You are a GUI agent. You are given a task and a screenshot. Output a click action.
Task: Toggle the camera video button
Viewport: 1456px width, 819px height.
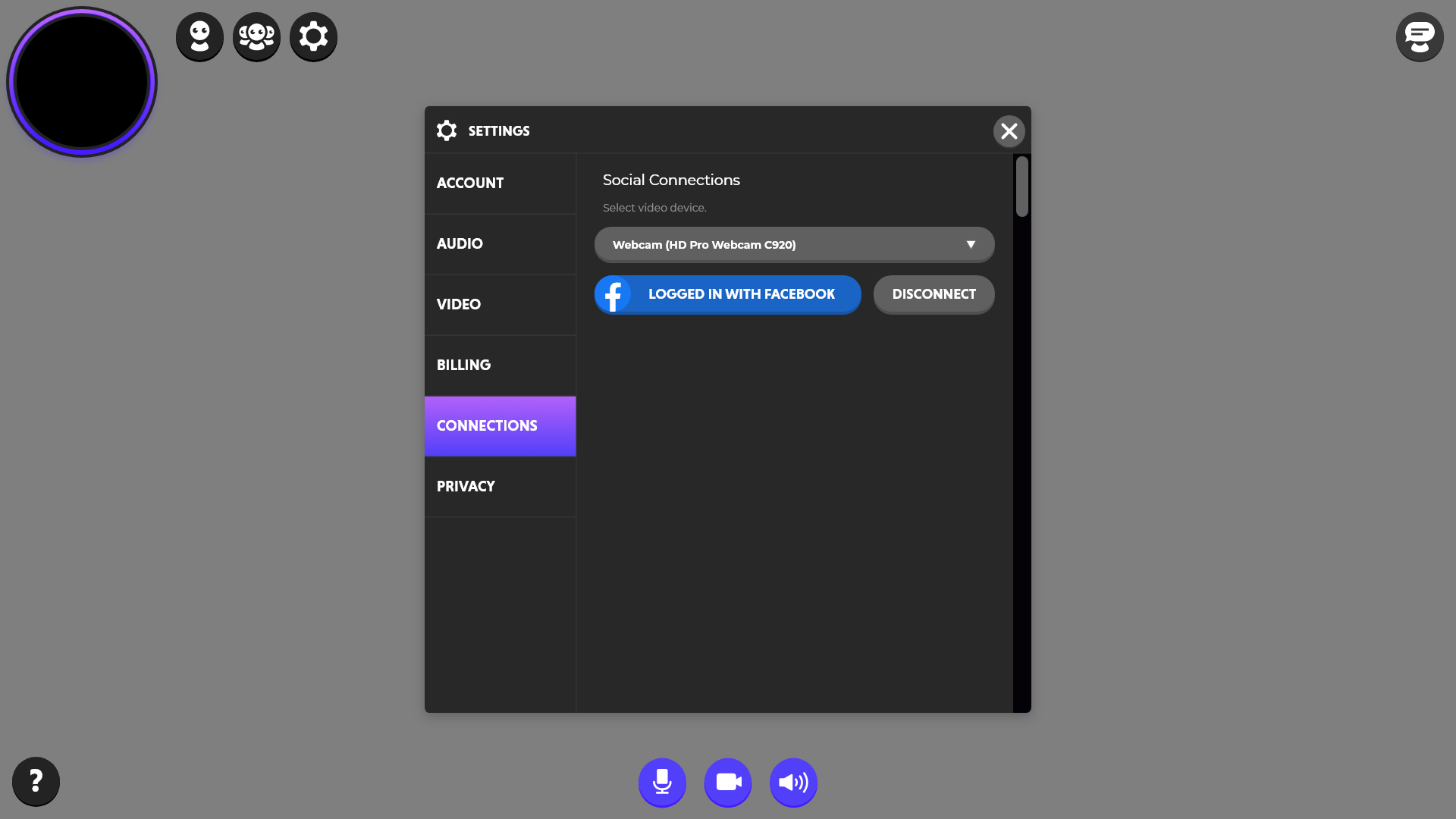coord(728,782)
